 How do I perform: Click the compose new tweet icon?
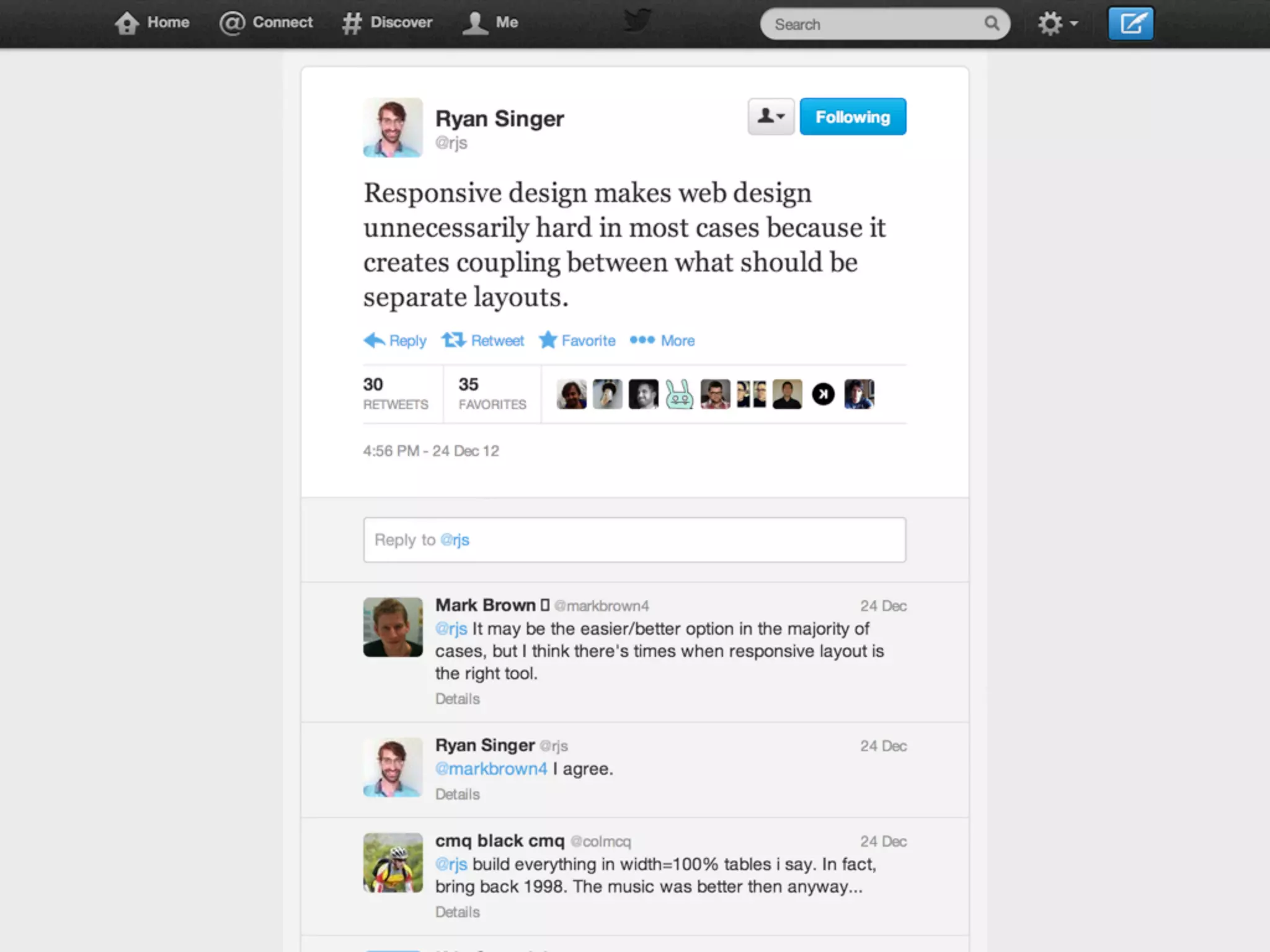(x=1130, y=24)
